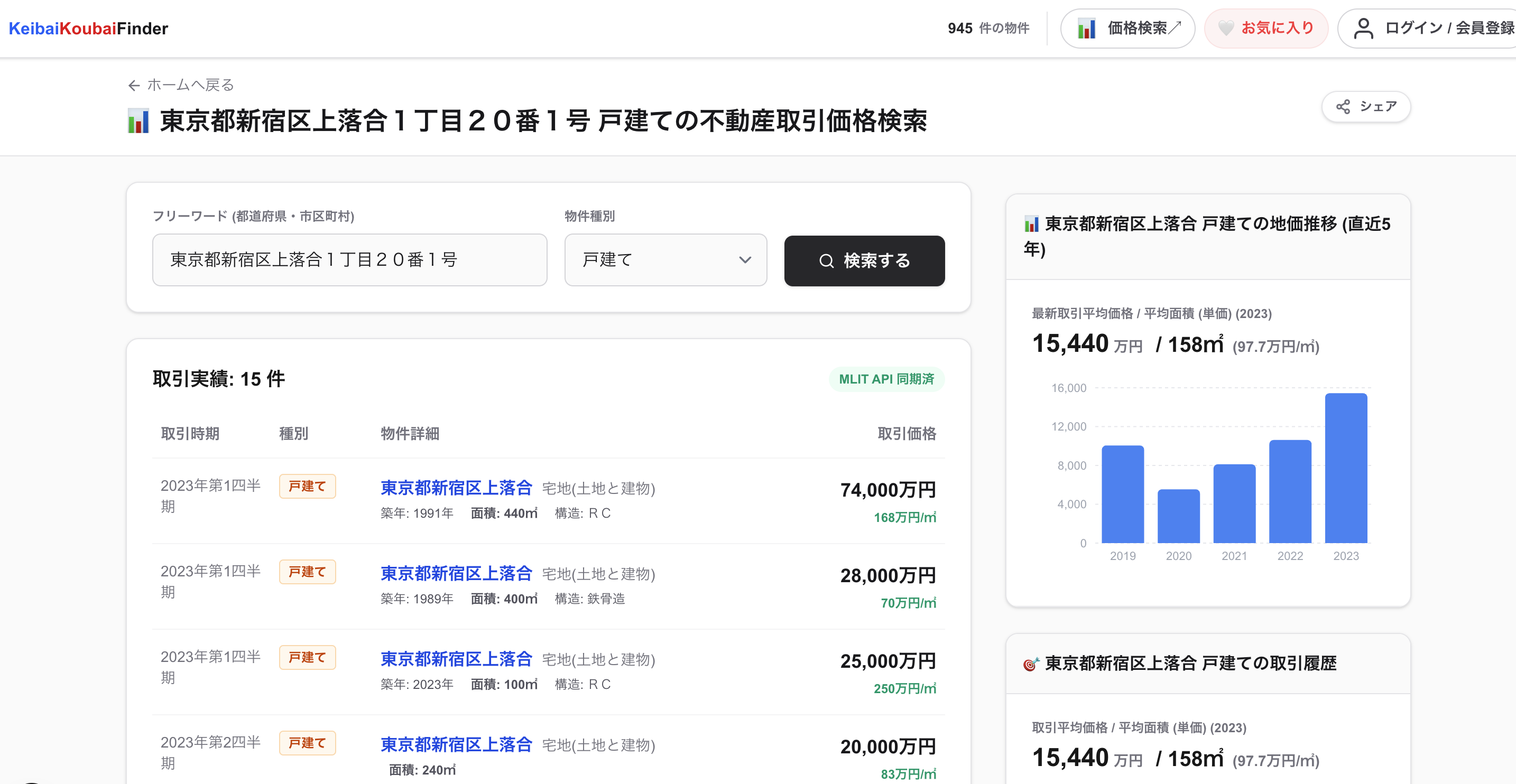Click the chart icon beside the page title
The width and height of the screenshot is (1516, 784).
(x=139, y=121)
